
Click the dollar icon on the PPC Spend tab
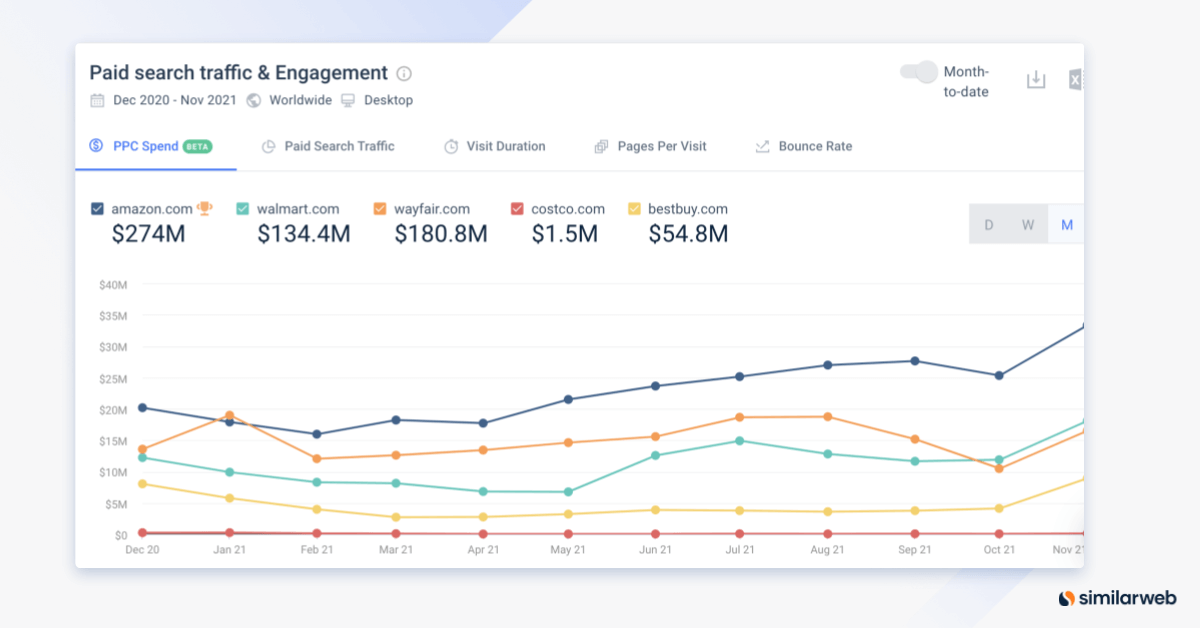(x=97, y=146)
